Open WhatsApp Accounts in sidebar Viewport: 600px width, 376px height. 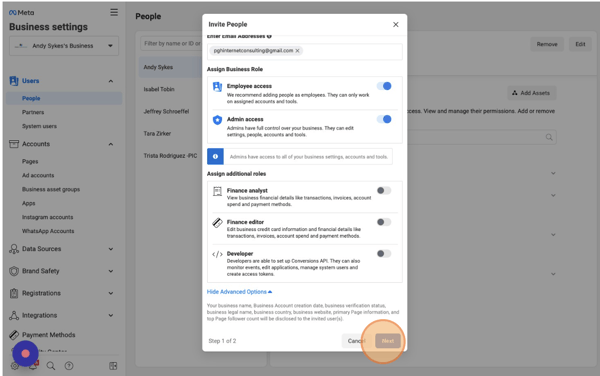48,231
